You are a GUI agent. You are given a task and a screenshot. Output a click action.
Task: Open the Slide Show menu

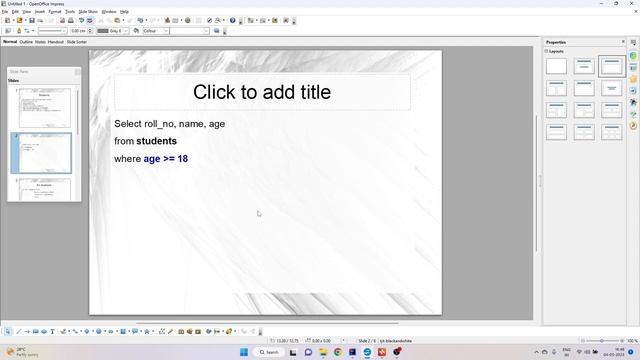(88, 12)
